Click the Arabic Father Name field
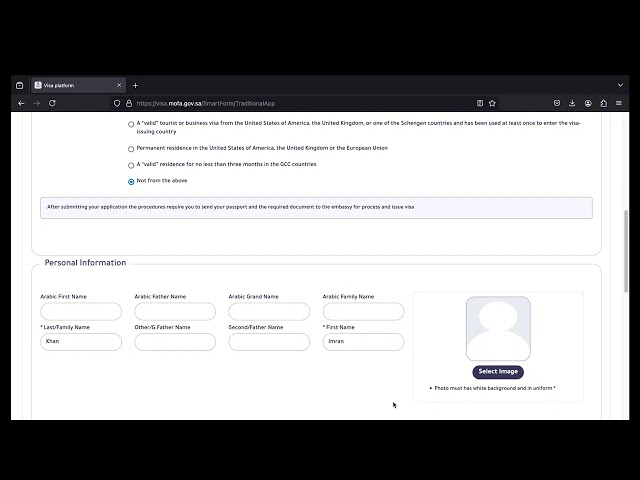 [175, 311]
